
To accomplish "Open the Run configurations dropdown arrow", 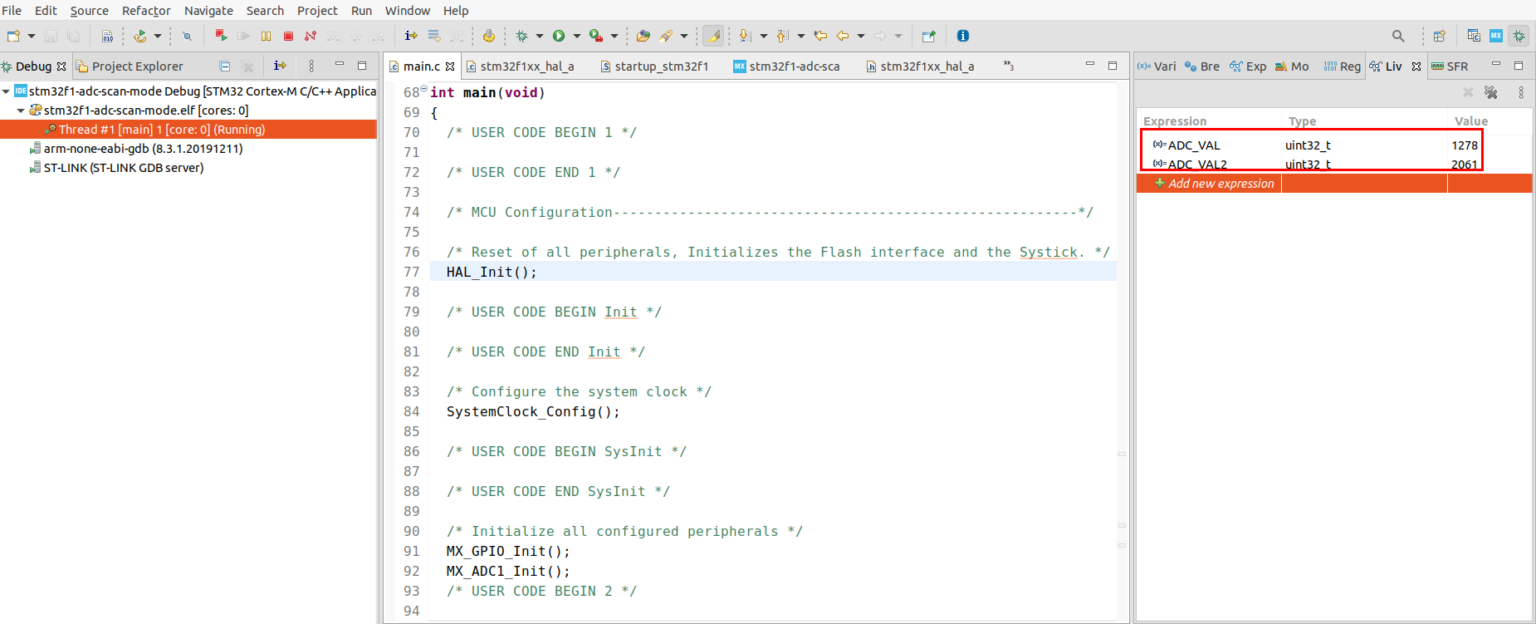I will [x=576, y=36].
